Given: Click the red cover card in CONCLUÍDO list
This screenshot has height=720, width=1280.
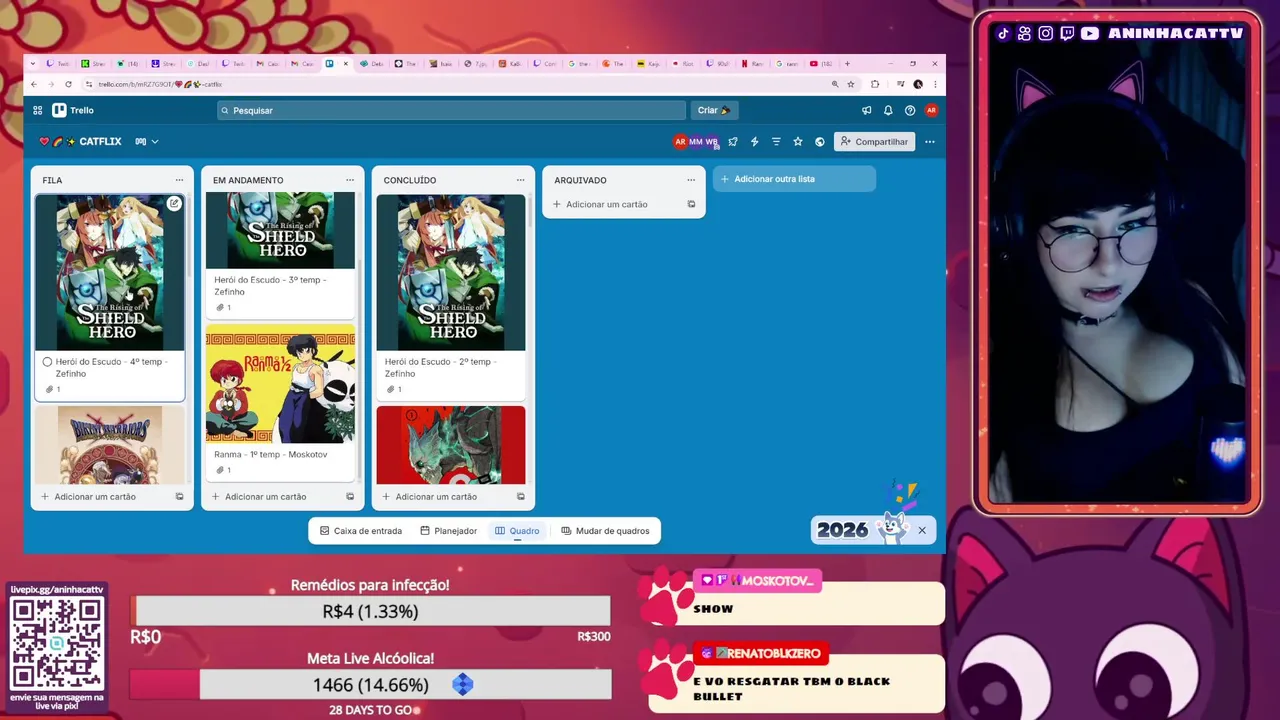Looking at the screenshot, I should click(x=451, y=445).
